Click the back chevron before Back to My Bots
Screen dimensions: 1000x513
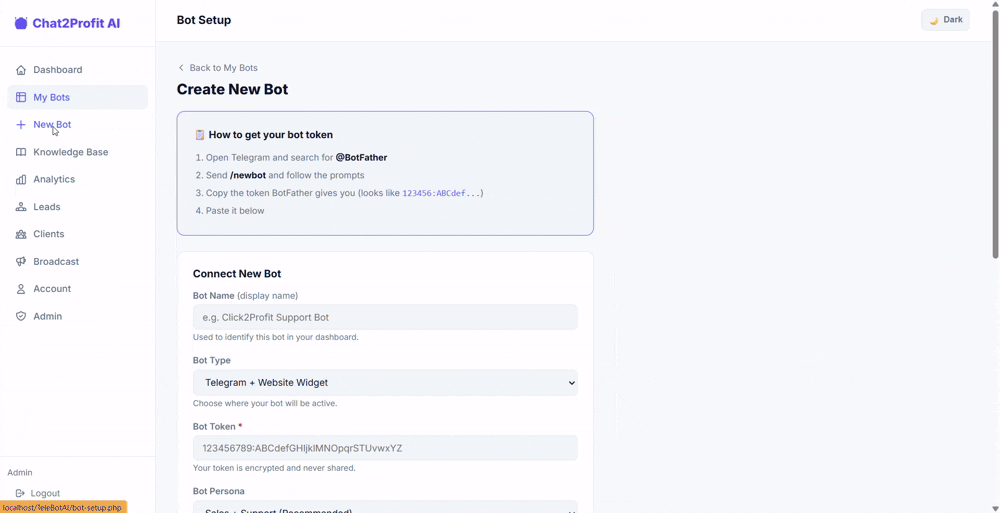point(181,68)
